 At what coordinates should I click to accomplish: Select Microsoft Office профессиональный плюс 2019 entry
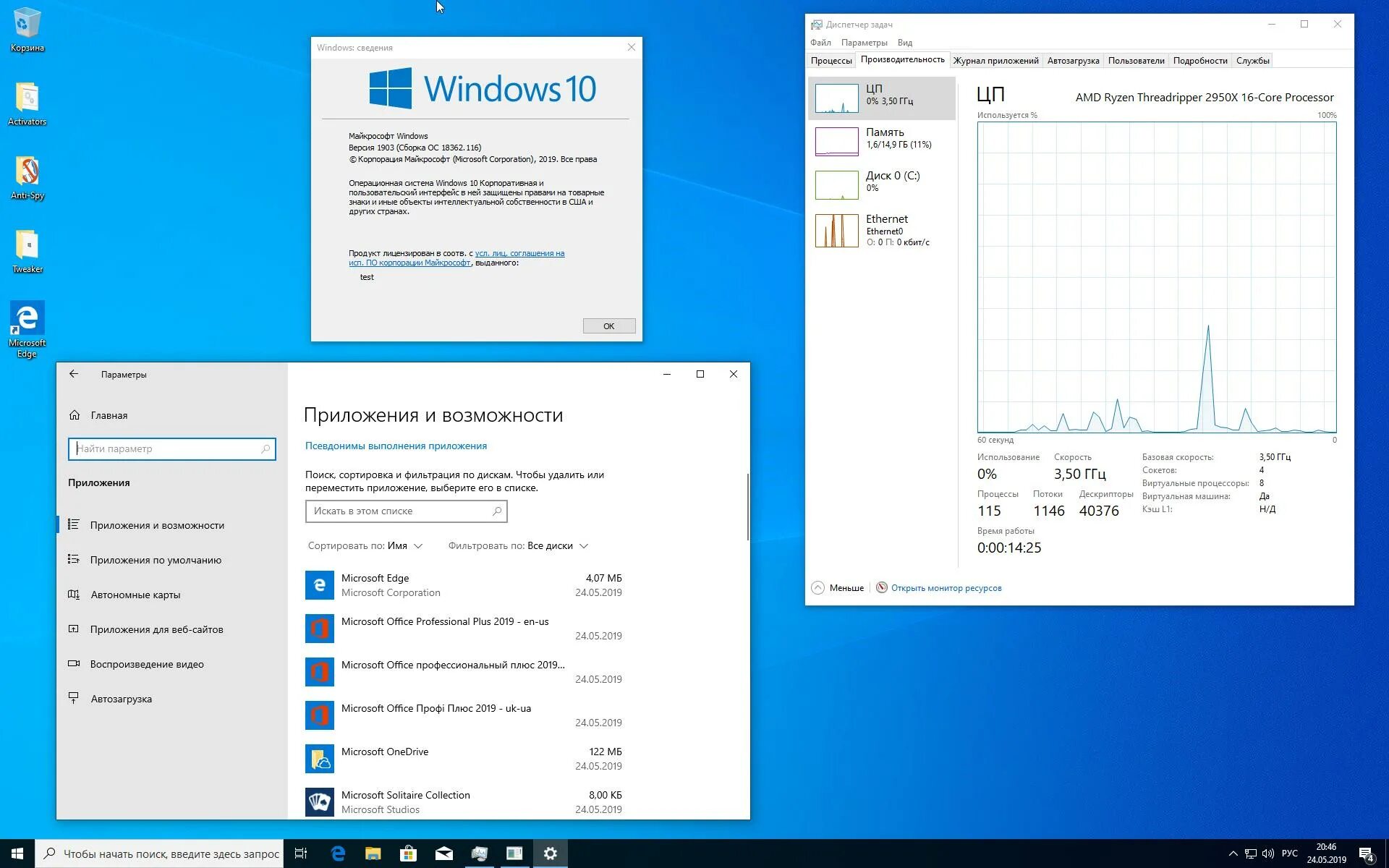tap(464, 672)
